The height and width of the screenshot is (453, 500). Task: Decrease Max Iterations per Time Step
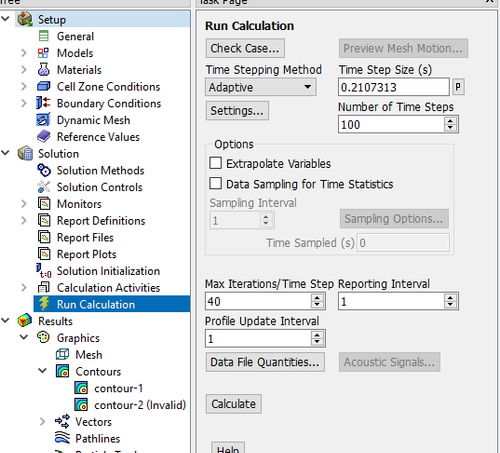(318, 305)
